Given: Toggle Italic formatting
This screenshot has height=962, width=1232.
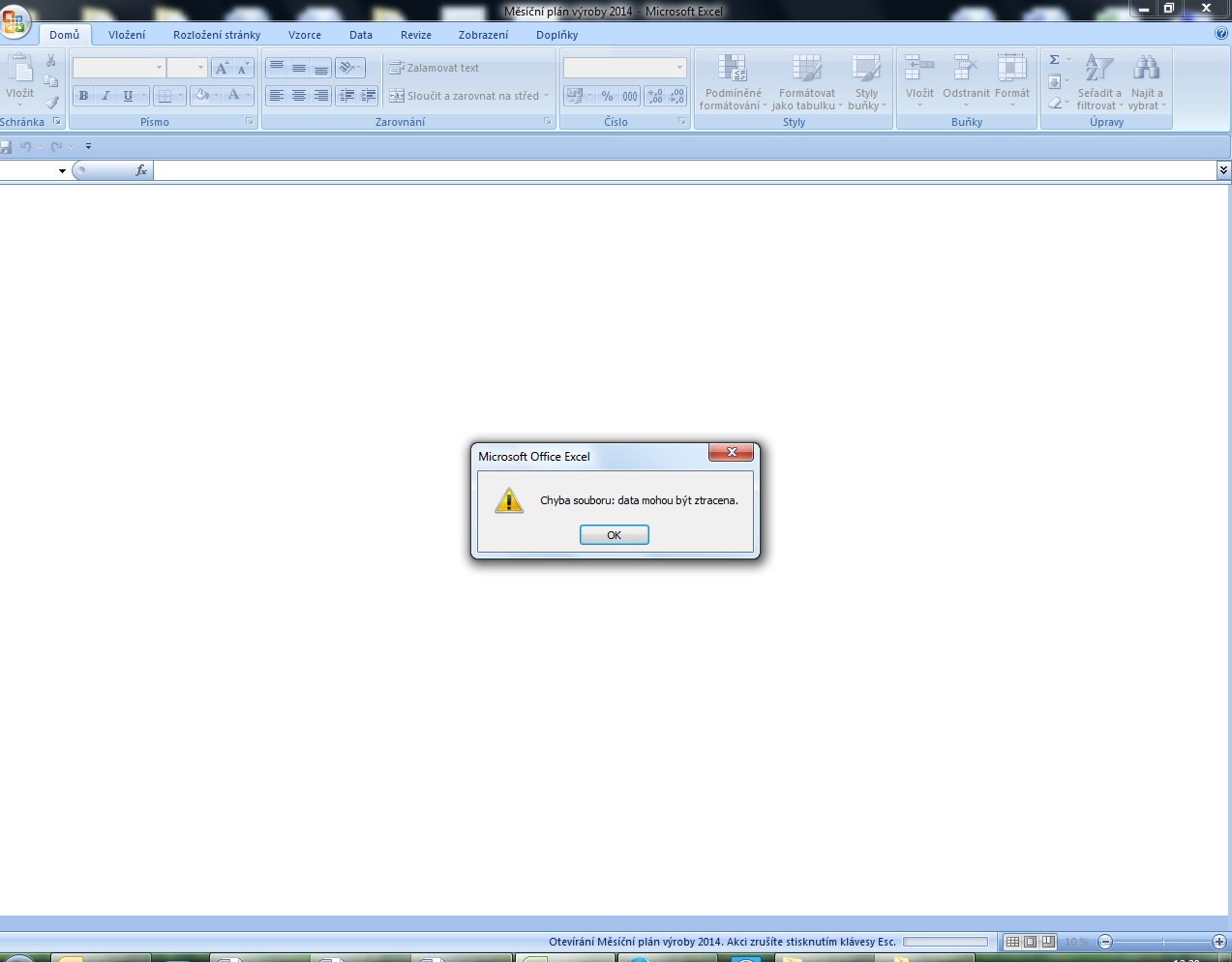Looking at the screenshot, I should (x=105, y=96).
